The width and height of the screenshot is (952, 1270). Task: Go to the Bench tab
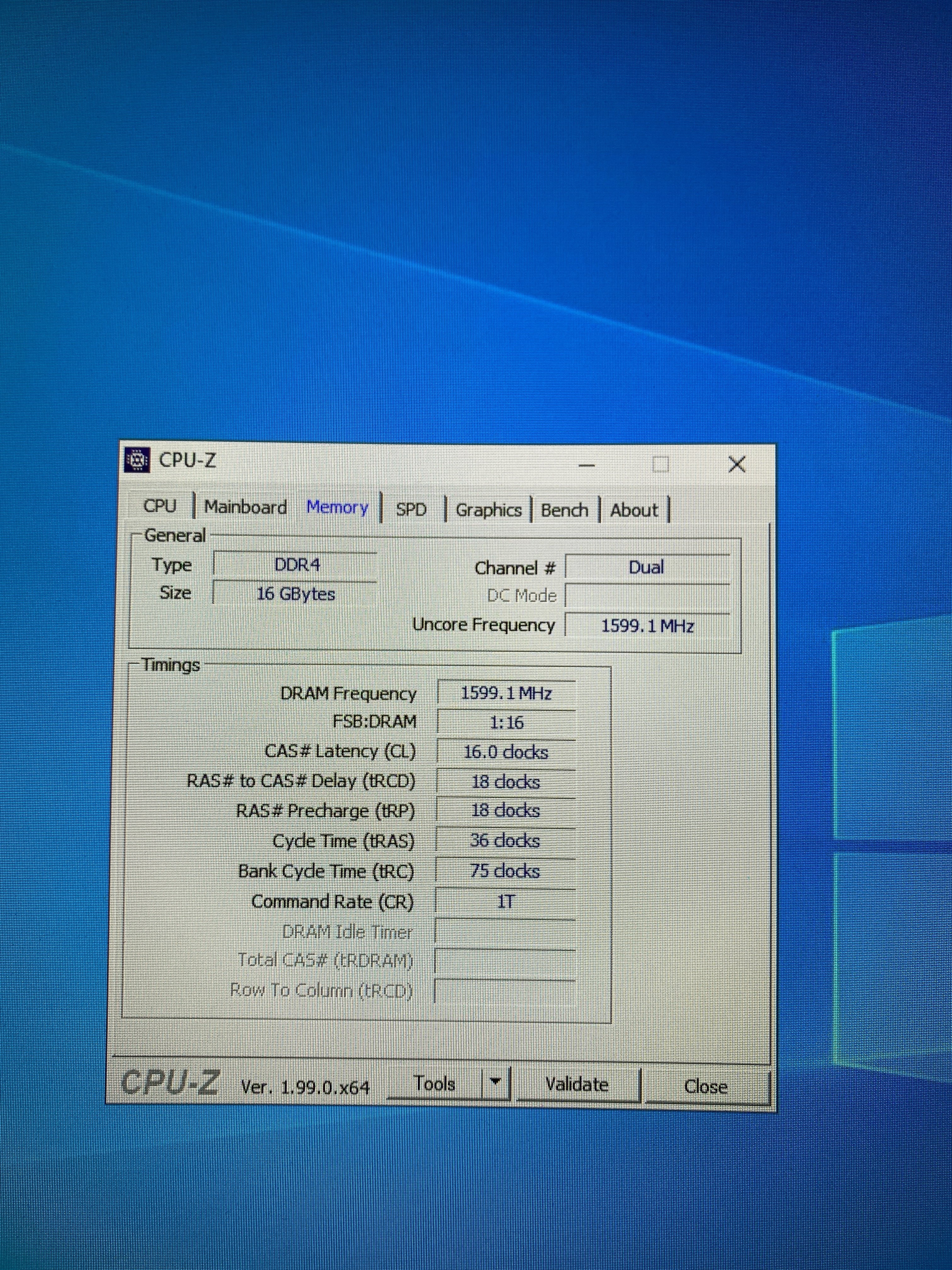coord(565,510)
